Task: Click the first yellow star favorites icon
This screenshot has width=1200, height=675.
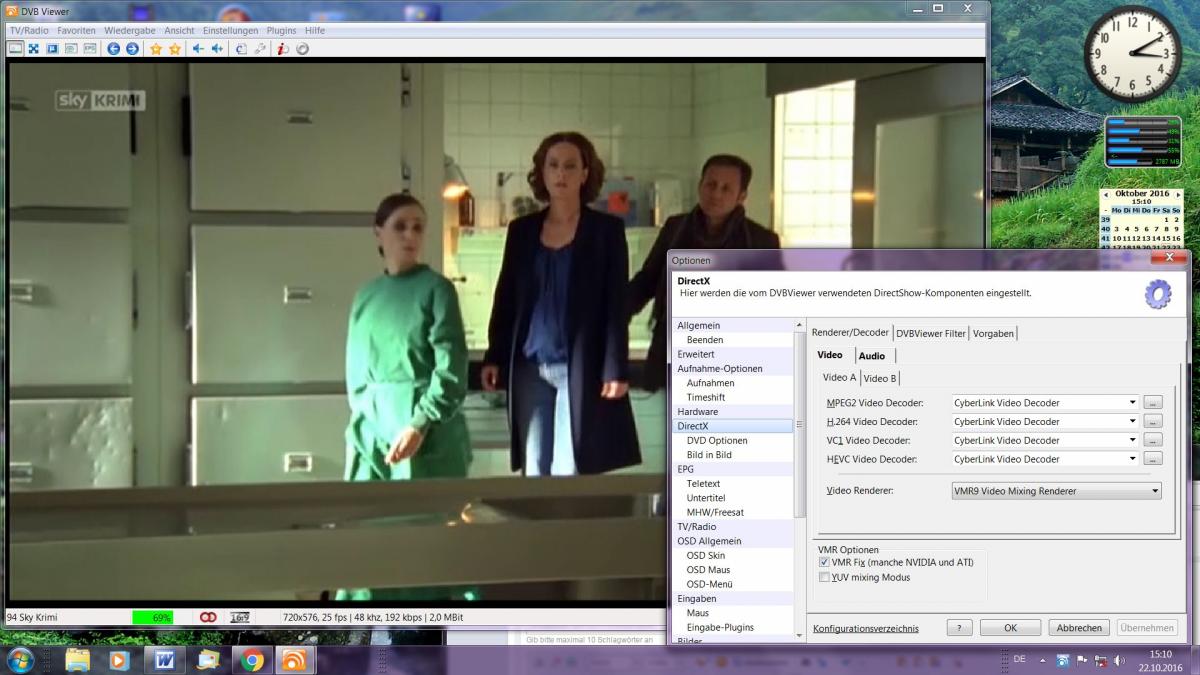Action: click(156, 48)
